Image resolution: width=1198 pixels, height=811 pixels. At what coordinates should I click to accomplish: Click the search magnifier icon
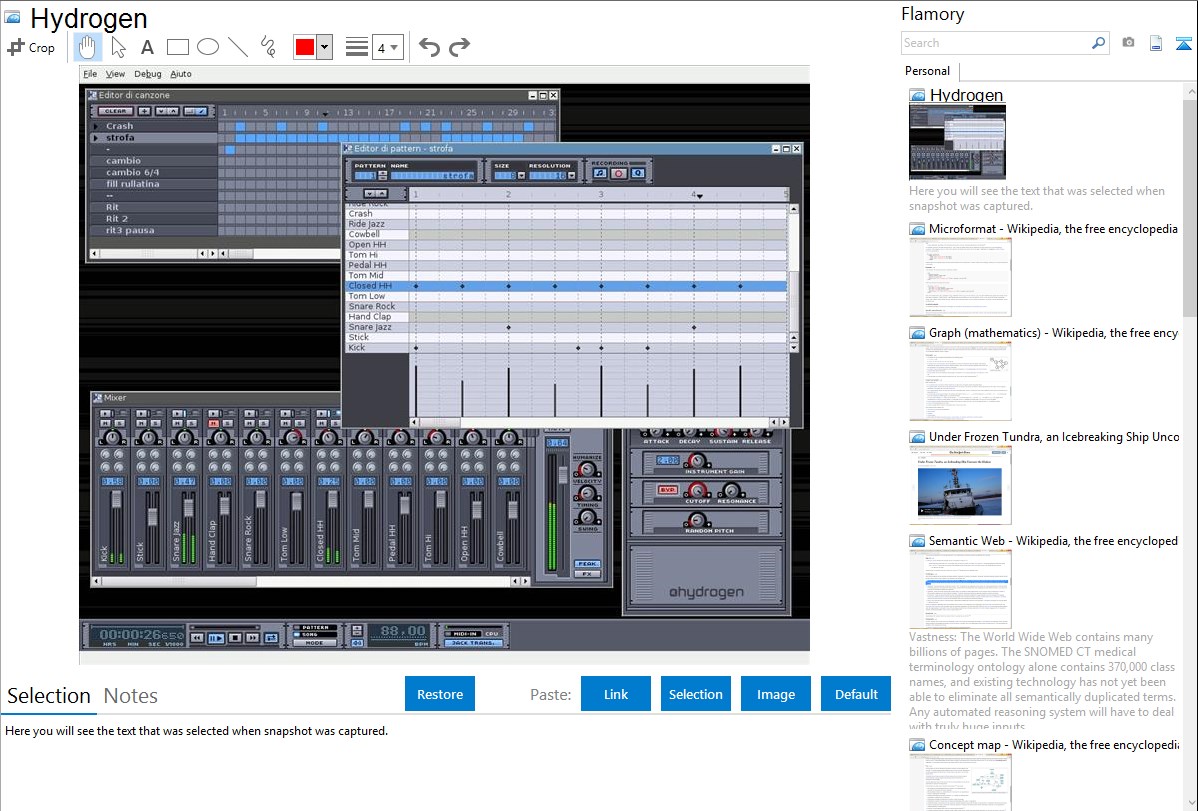tap(1098, 43)
